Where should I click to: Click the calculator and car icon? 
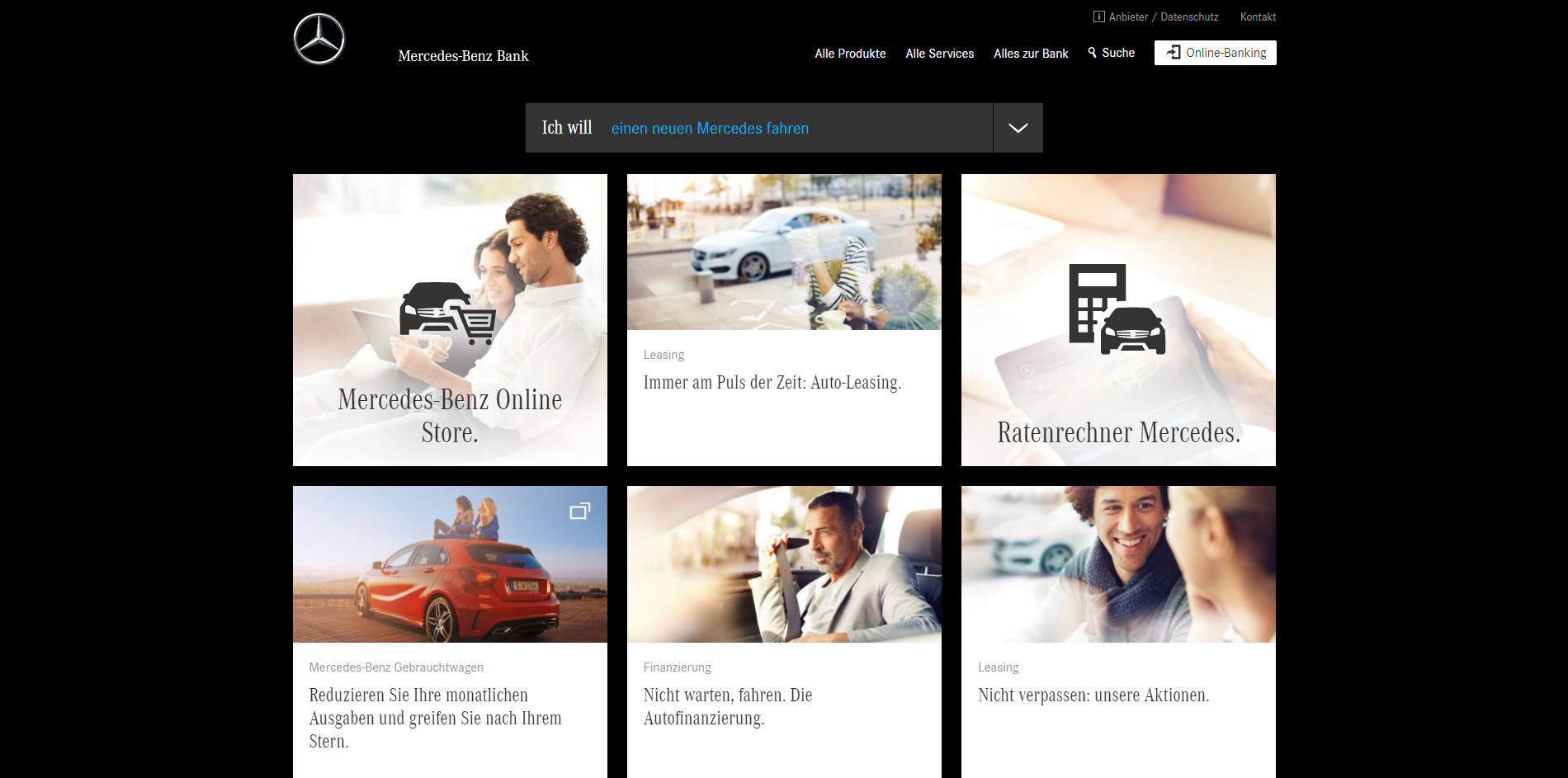pyautogui.click(x=1117, y=309)
